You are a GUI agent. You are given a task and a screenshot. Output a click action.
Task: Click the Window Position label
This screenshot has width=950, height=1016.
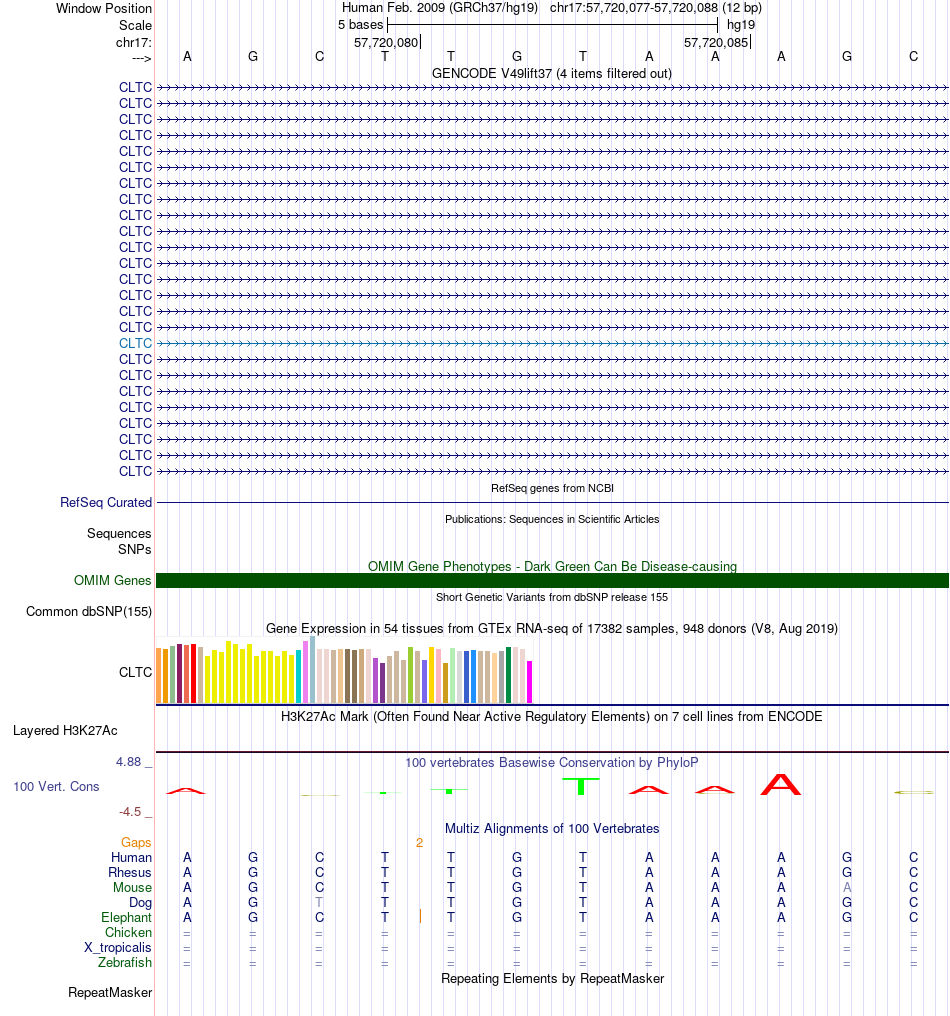[x=104, y=8]
